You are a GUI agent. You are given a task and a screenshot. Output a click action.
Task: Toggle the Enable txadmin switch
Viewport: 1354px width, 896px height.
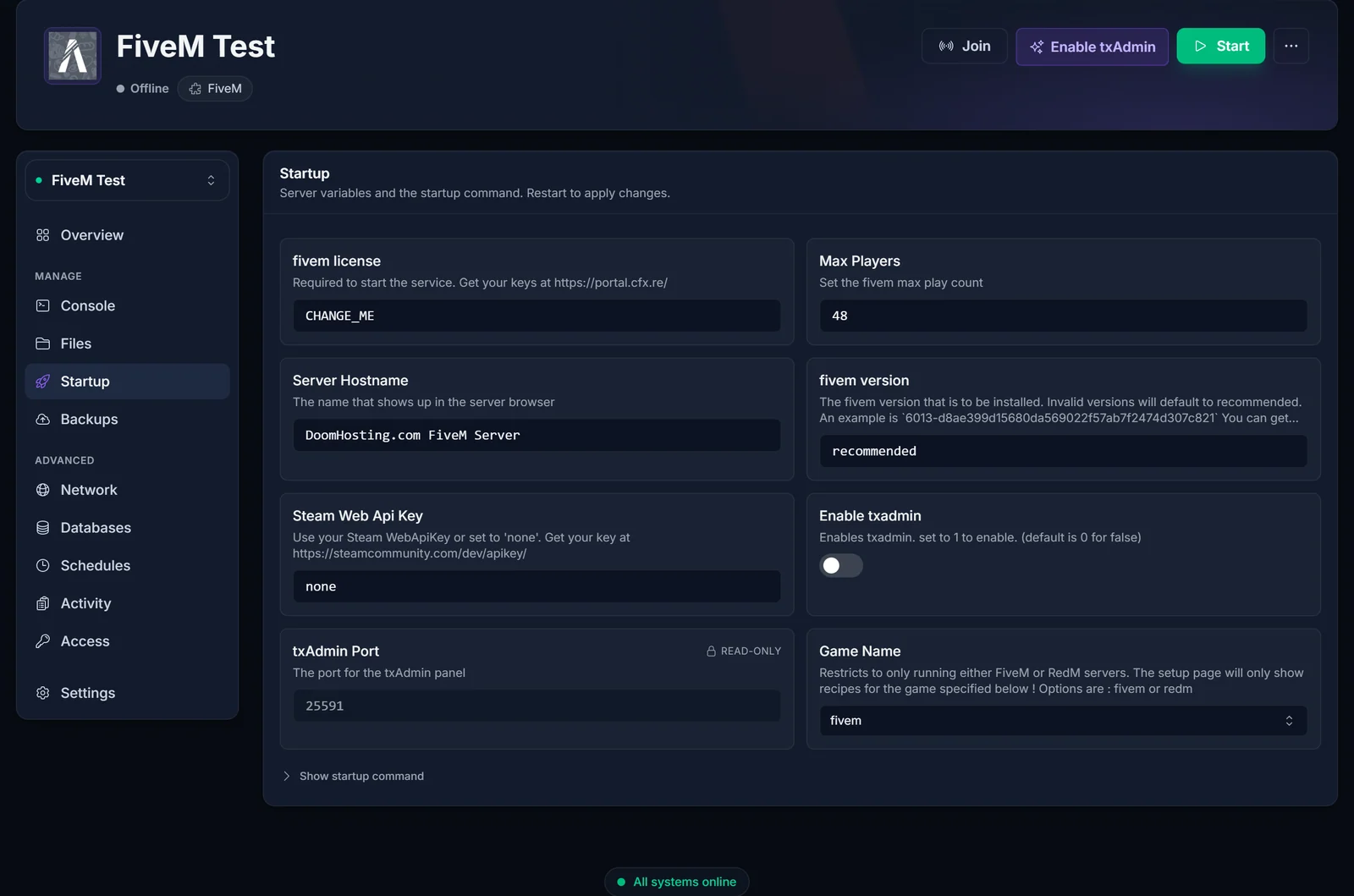coord(841,565)
